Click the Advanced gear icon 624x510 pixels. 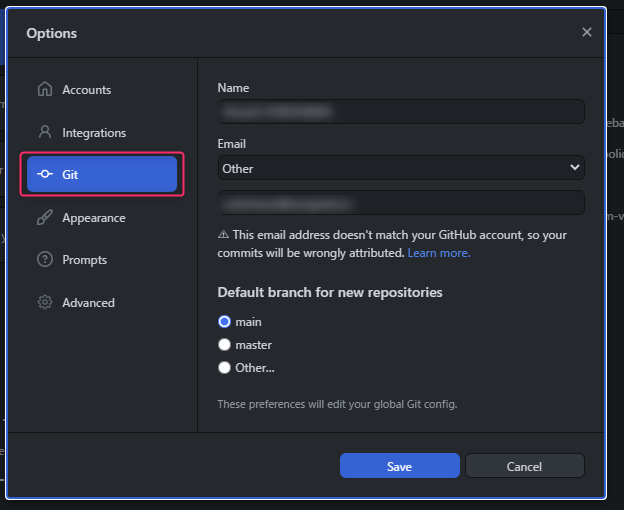[x=45, y=302]
